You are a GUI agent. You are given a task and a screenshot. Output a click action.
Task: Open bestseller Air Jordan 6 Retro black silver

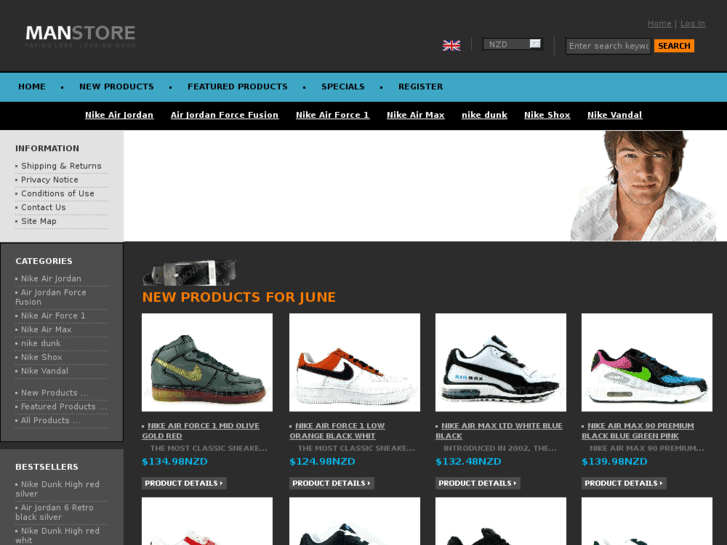pyautogui.click(x=54, y=512)
